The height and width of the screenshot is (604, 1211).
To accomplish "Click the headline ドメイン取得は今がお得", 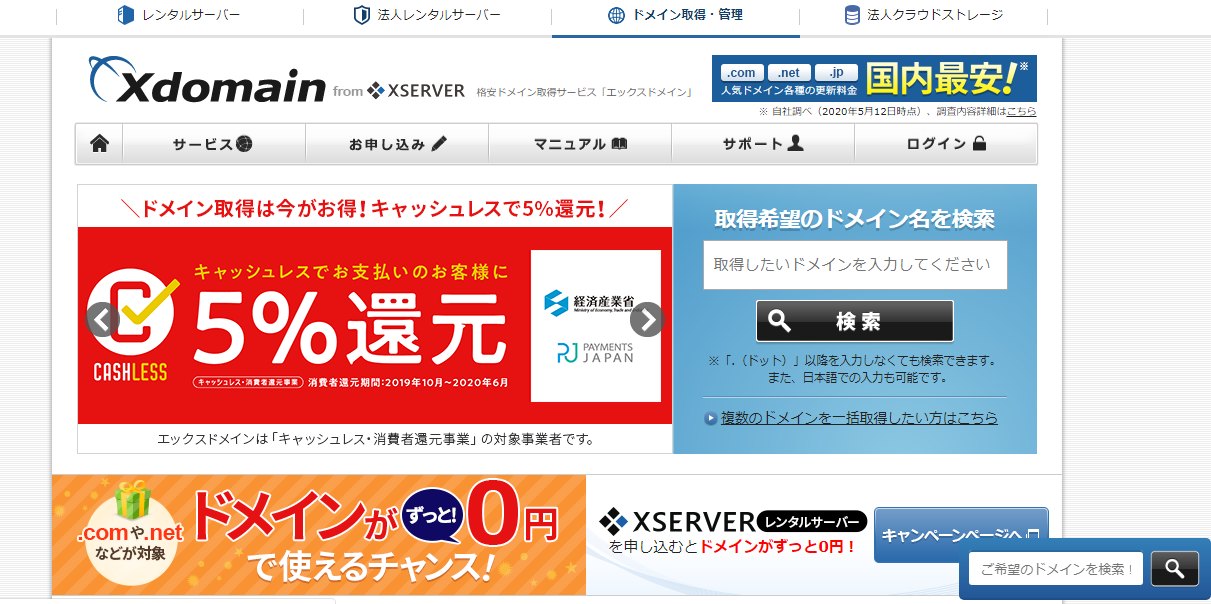I will tap(375, 207).
